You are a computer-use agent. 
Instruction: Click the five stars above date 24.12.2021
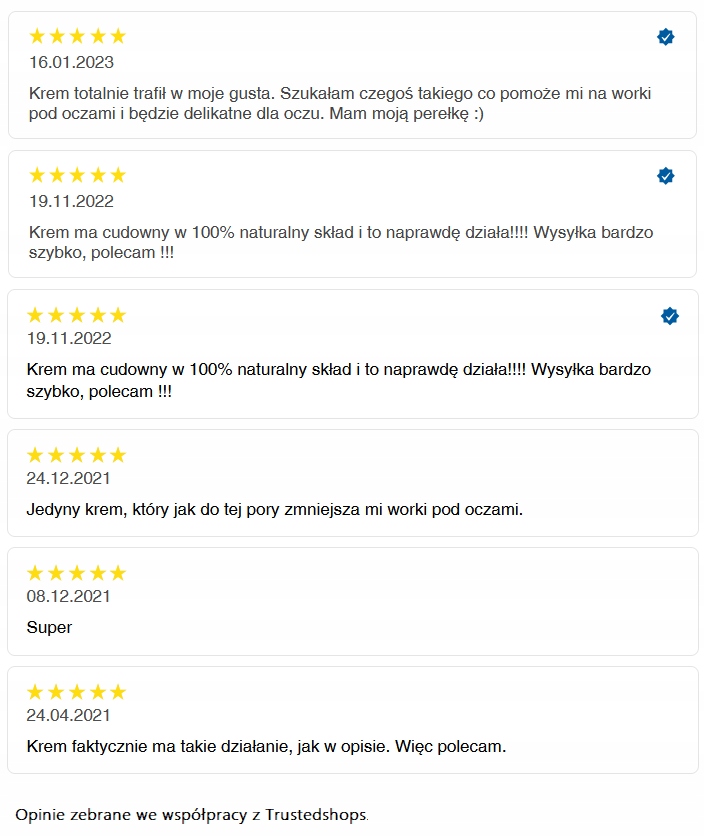pos(76,455)
